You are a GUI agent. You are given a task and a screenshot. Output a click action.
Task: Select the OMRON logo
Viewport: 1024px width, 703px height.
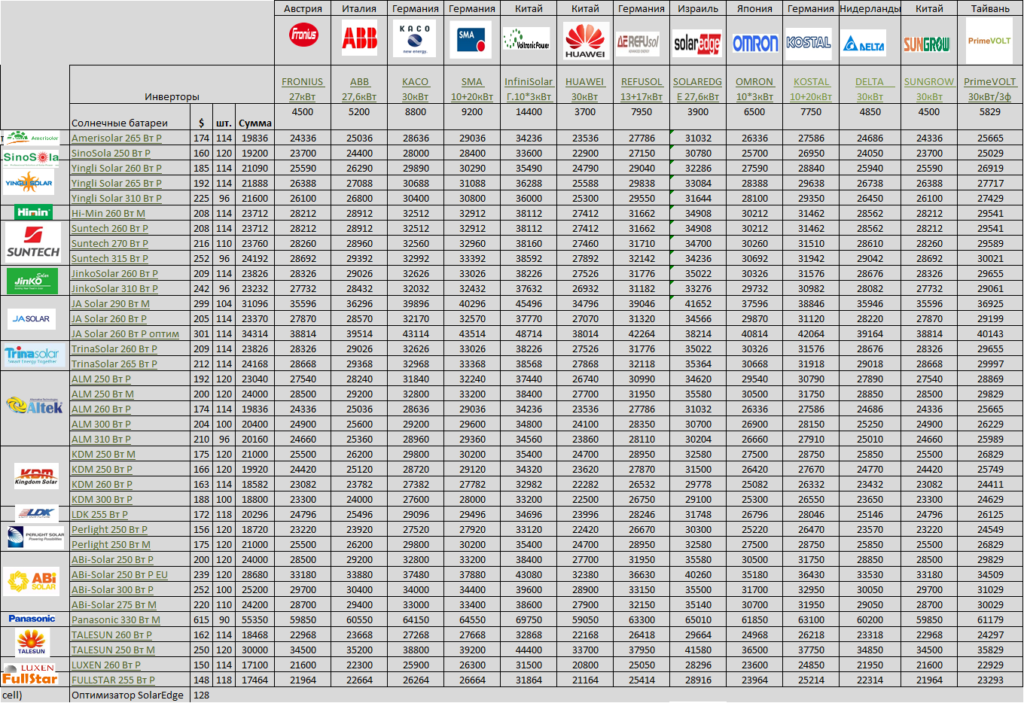(755, 43)
